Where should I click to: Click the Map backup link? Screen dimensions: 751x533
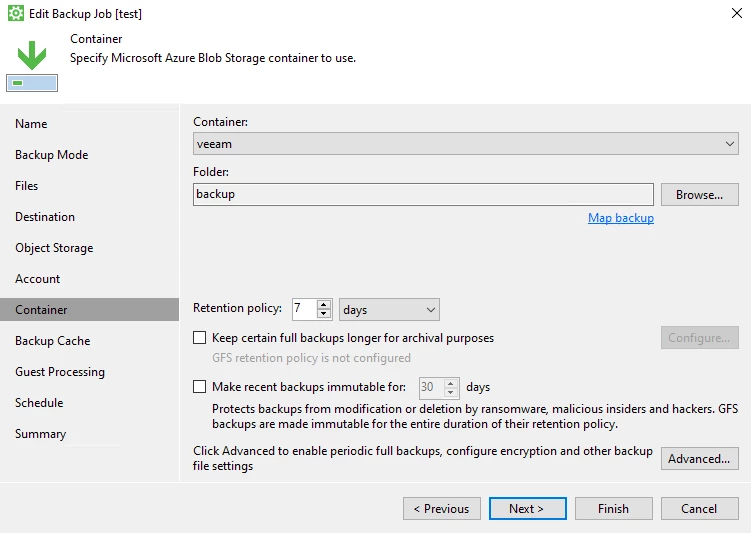[x=621, y=218]
